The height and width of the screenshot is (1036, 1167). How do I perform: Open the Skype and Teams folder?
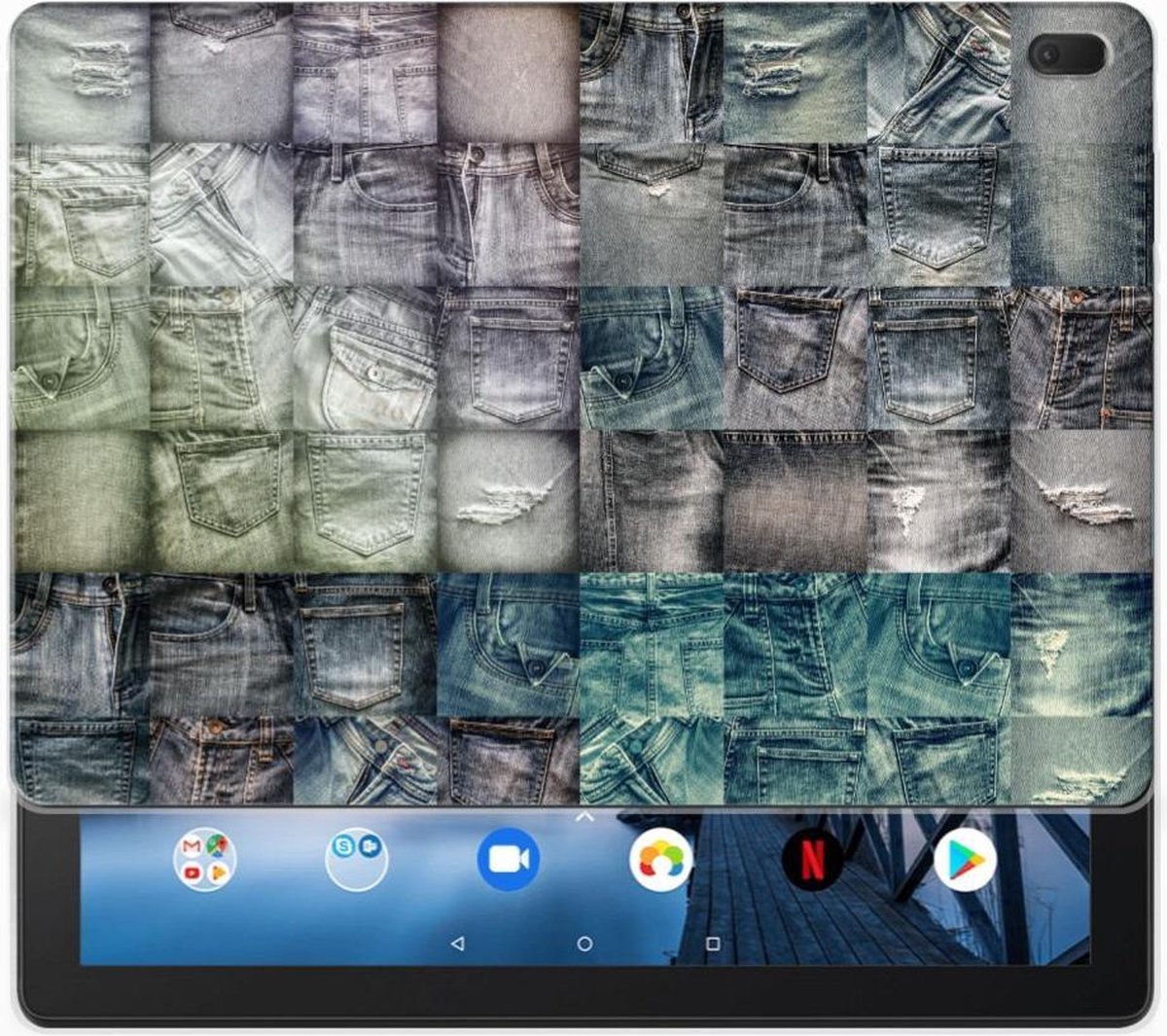357,860
